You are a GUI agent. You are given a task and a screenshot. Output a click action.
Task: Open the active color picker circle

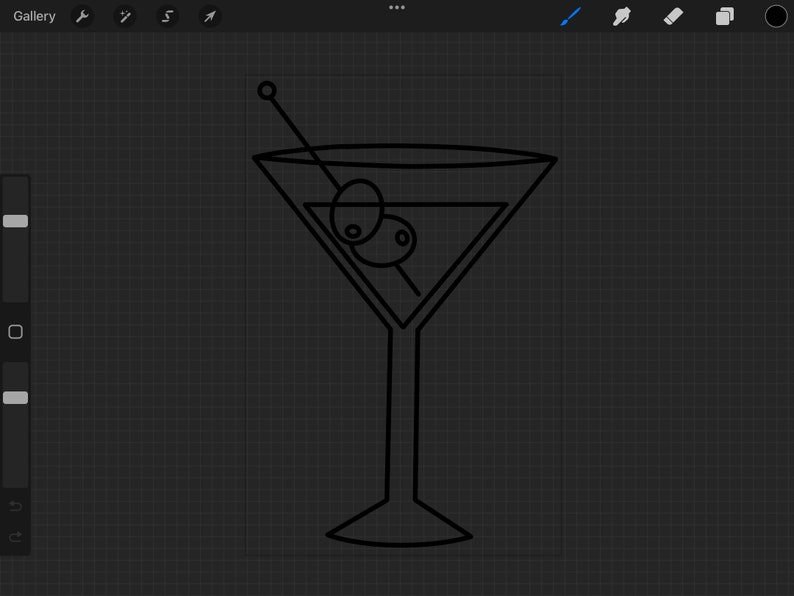tap(776, 16)
